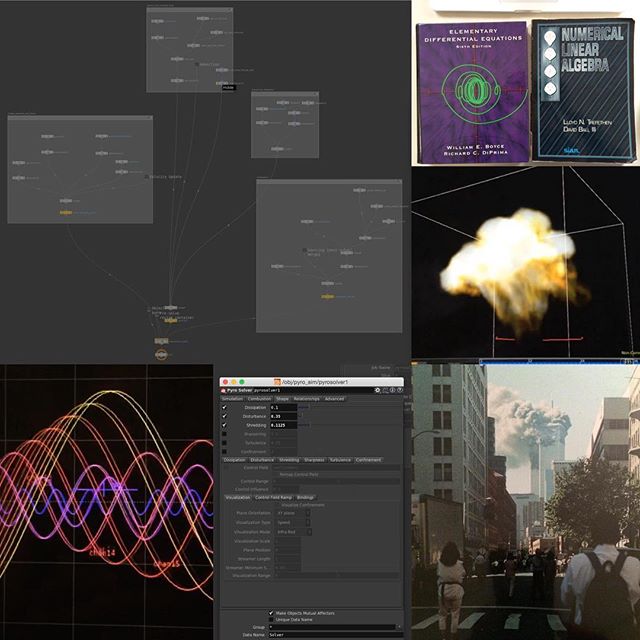Open the Control Field Ramp tab

click(273, 496)
